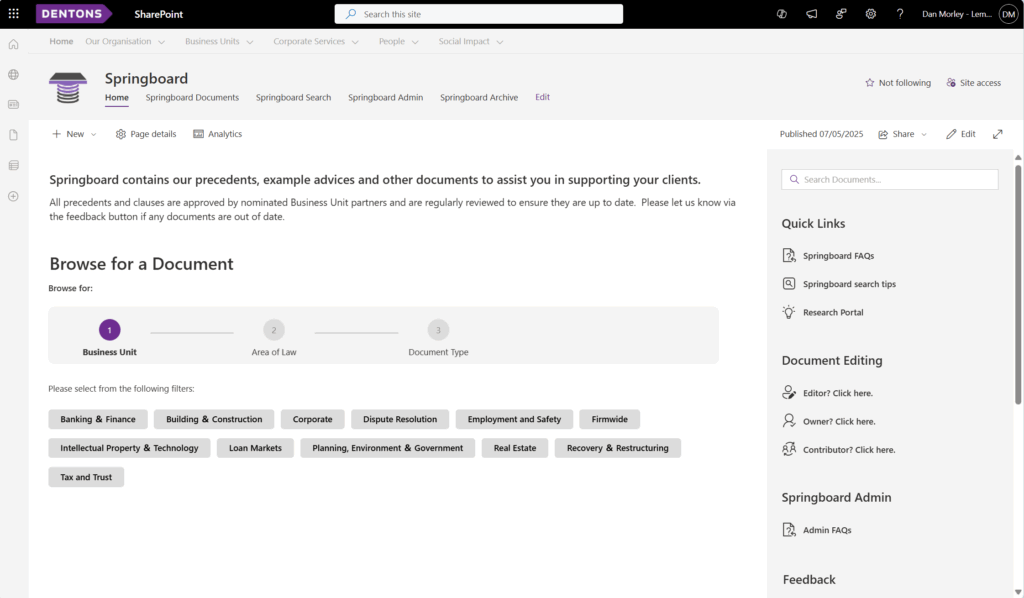The width and height of the screenshot is (1024, 598).
Task: Open the New dropdown
Action: pos(74,134)
